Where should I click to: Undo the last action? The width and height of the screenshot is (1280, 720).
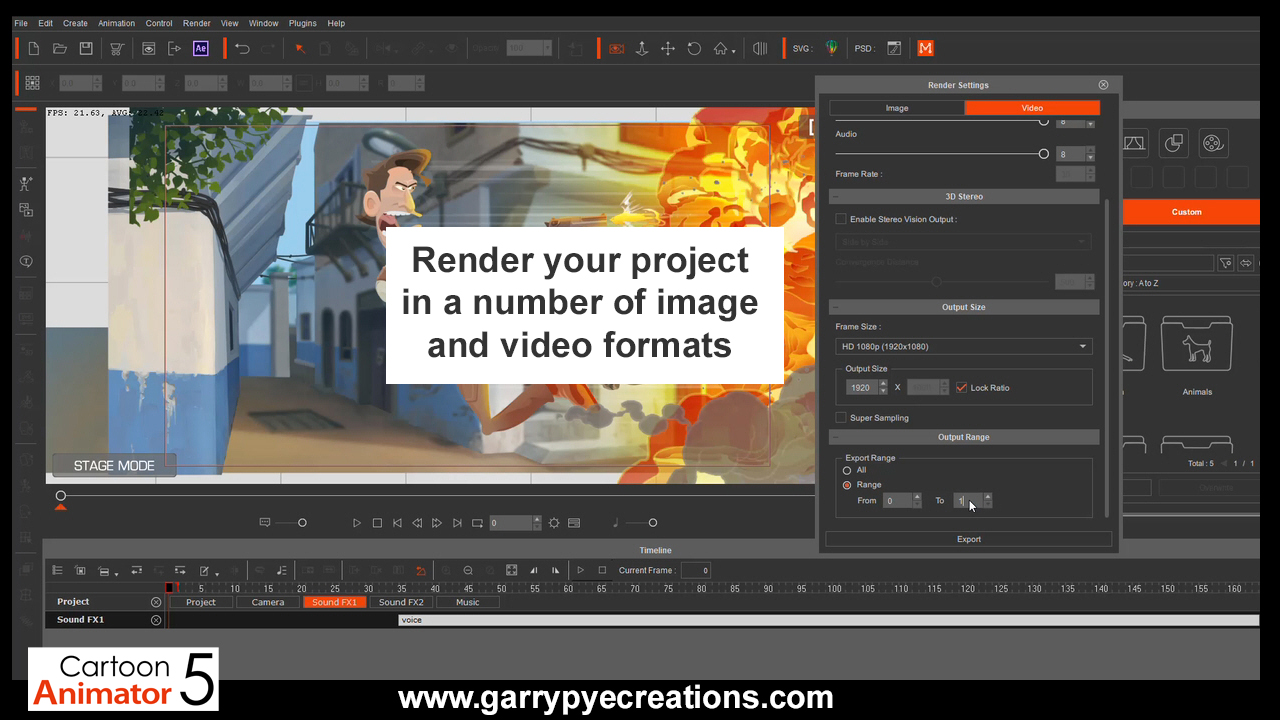pos(242,48)
